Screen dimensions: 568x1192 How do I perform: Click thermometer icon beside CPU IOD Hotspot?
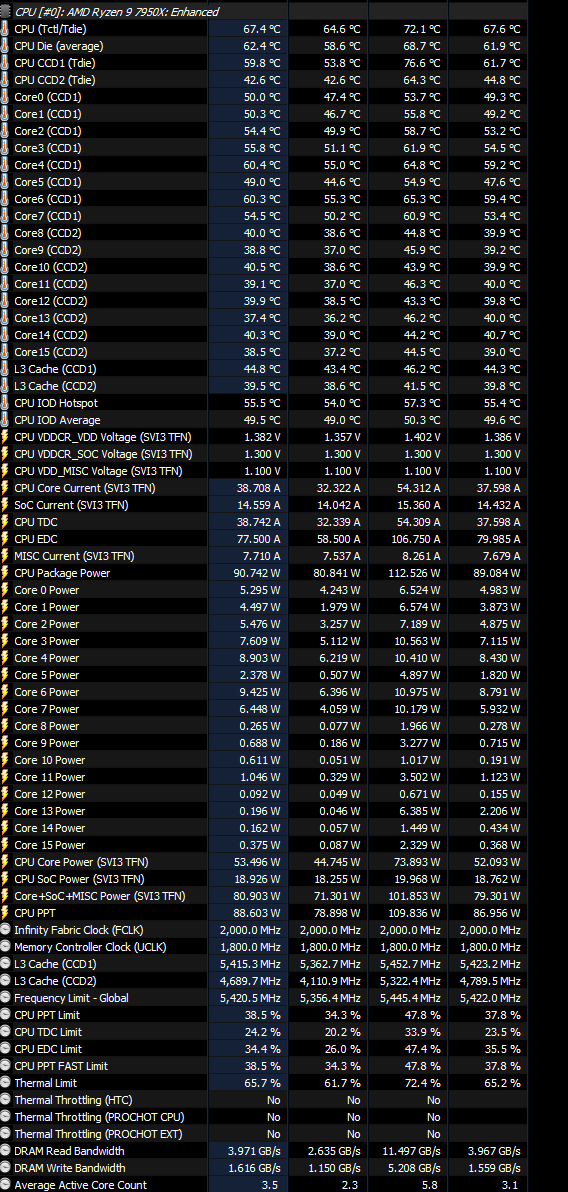tap(5, 403)
